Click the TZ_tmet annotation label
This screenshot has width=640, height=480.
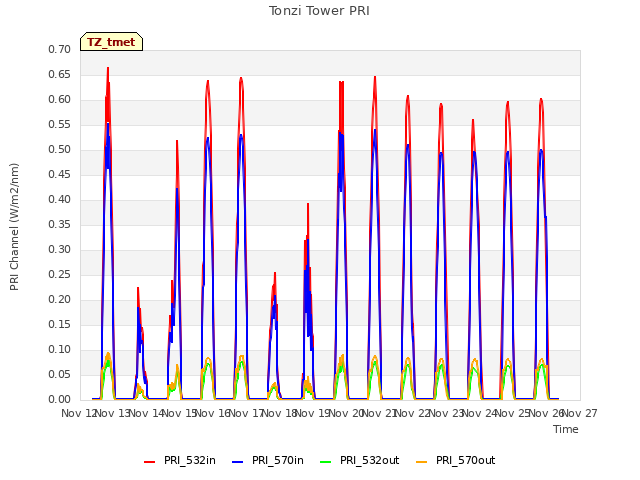click(111, 42)
